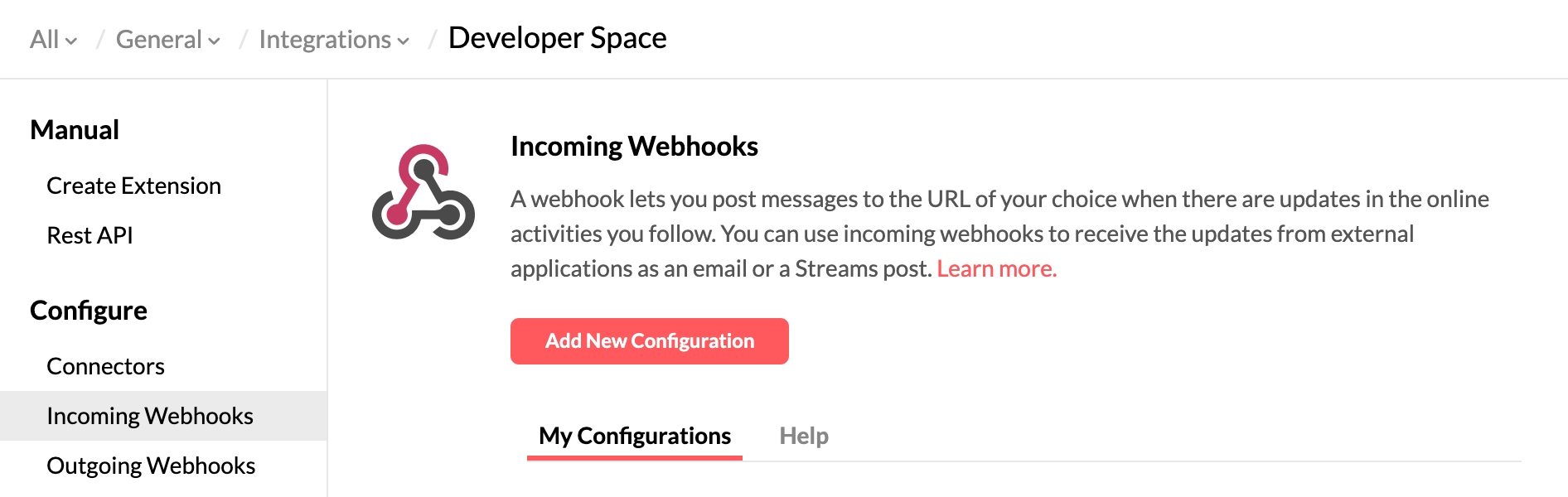
Task: Select Connectors under Configure
Action: point(105,366)
